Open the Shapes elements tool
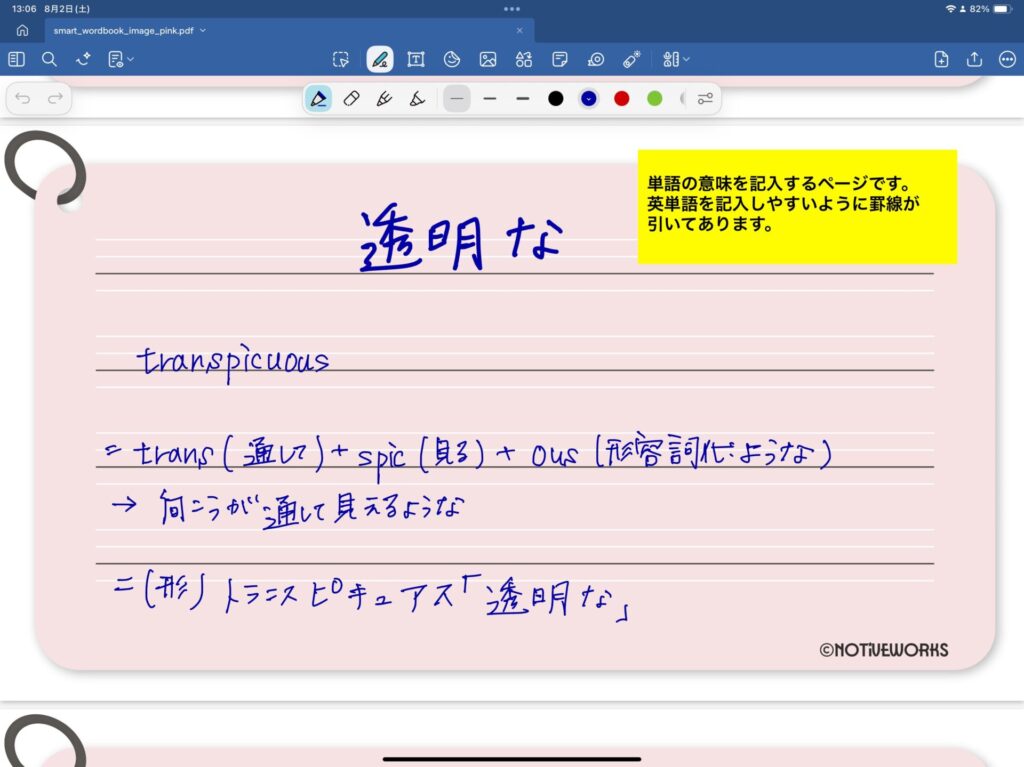The height and width of the screenshot is (767, 1024). pos(524,59)
